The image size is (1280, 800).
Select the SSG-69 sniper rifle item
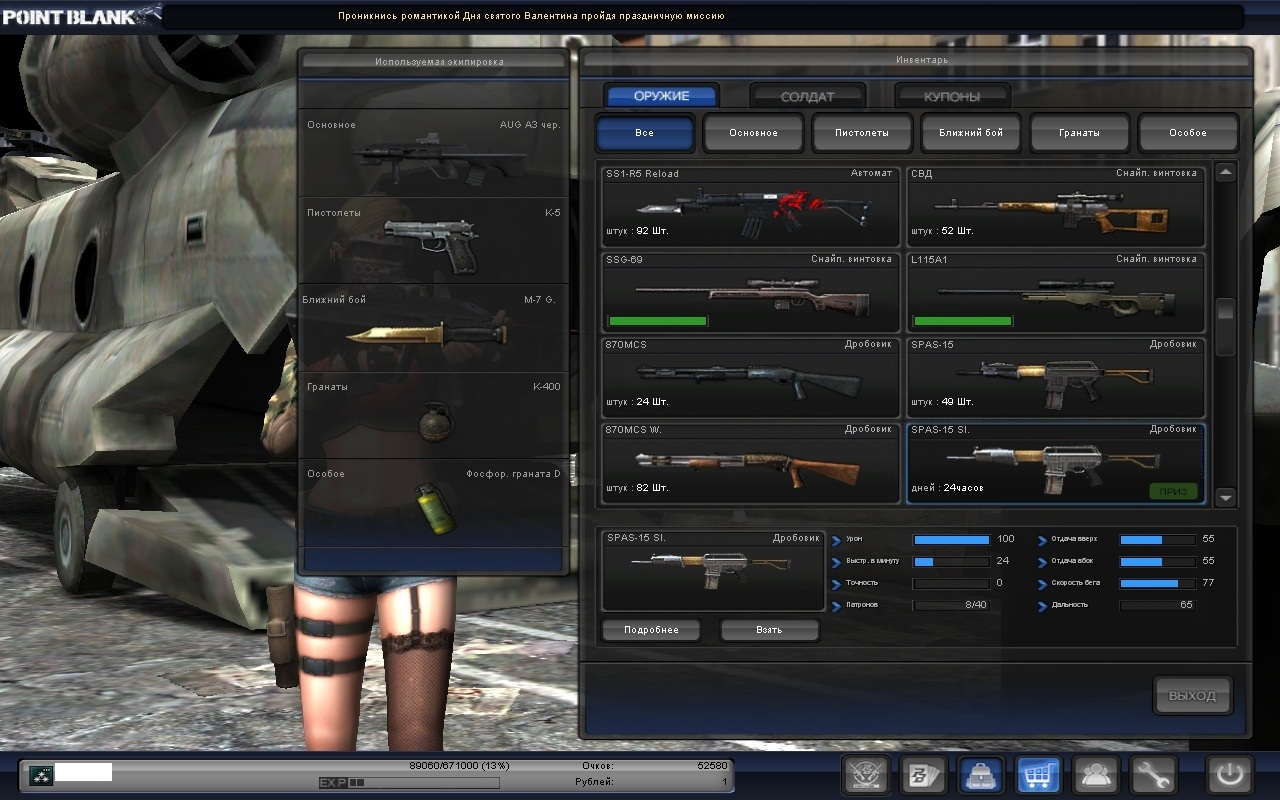click(750, 292)
